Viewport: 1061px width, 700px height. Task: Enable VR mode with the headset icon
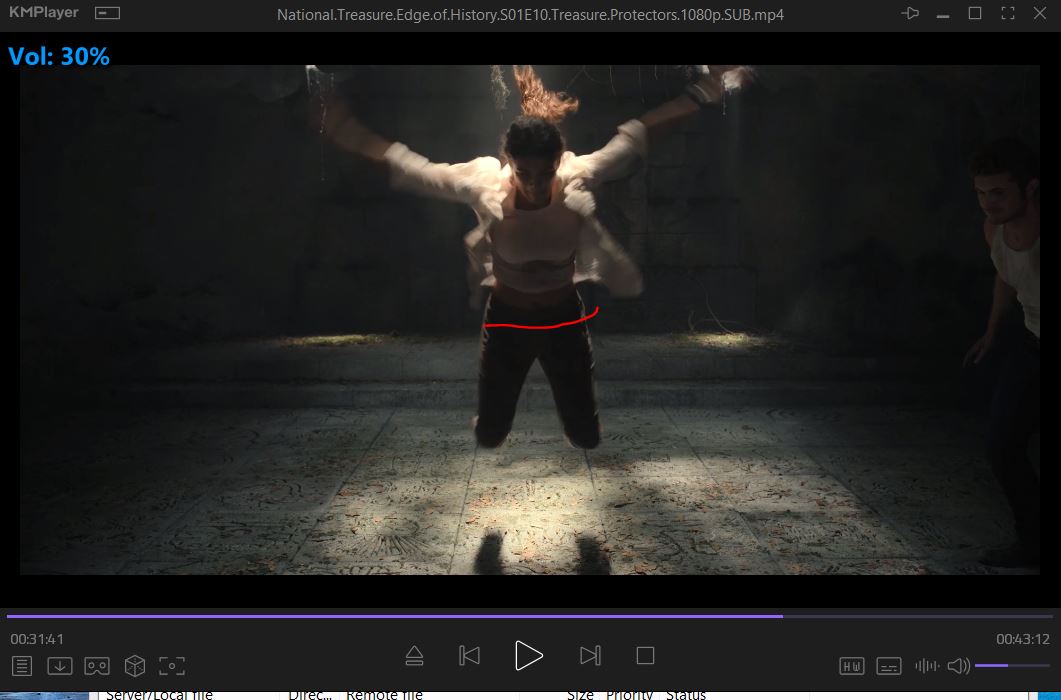click(x=97, y=665)
